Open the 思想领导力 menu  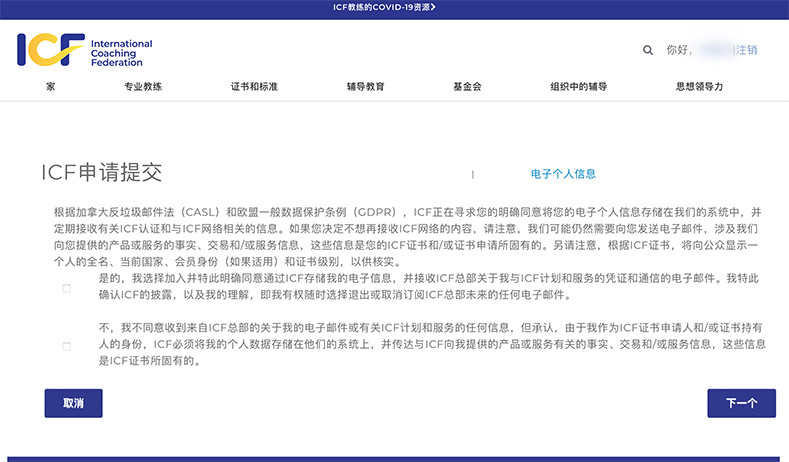[x=699, y=87]
